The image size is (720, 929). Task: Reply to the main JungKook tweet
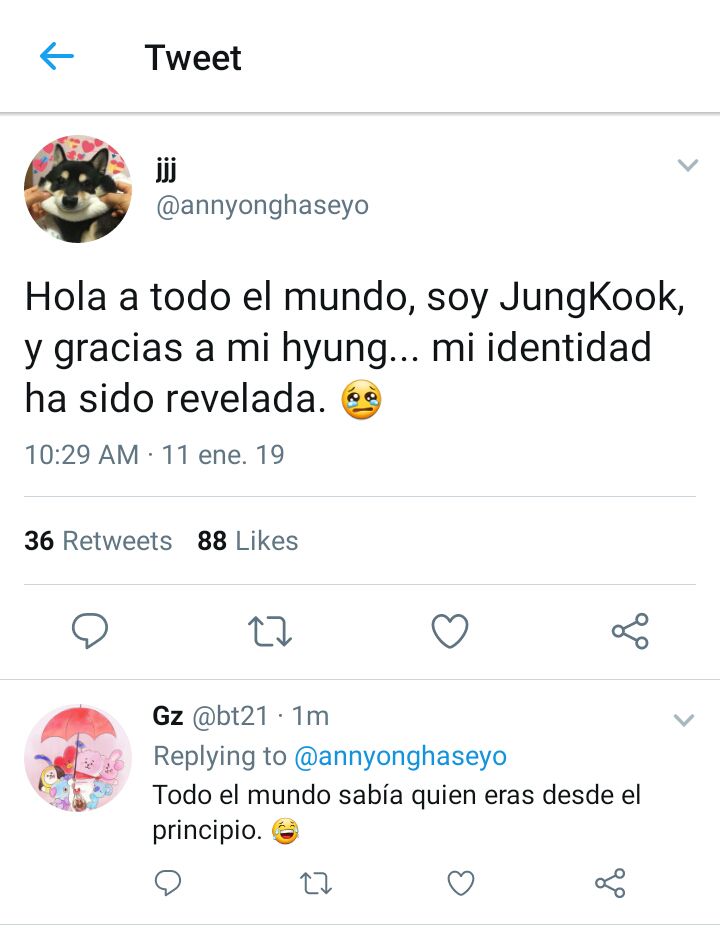click(90, 630)
